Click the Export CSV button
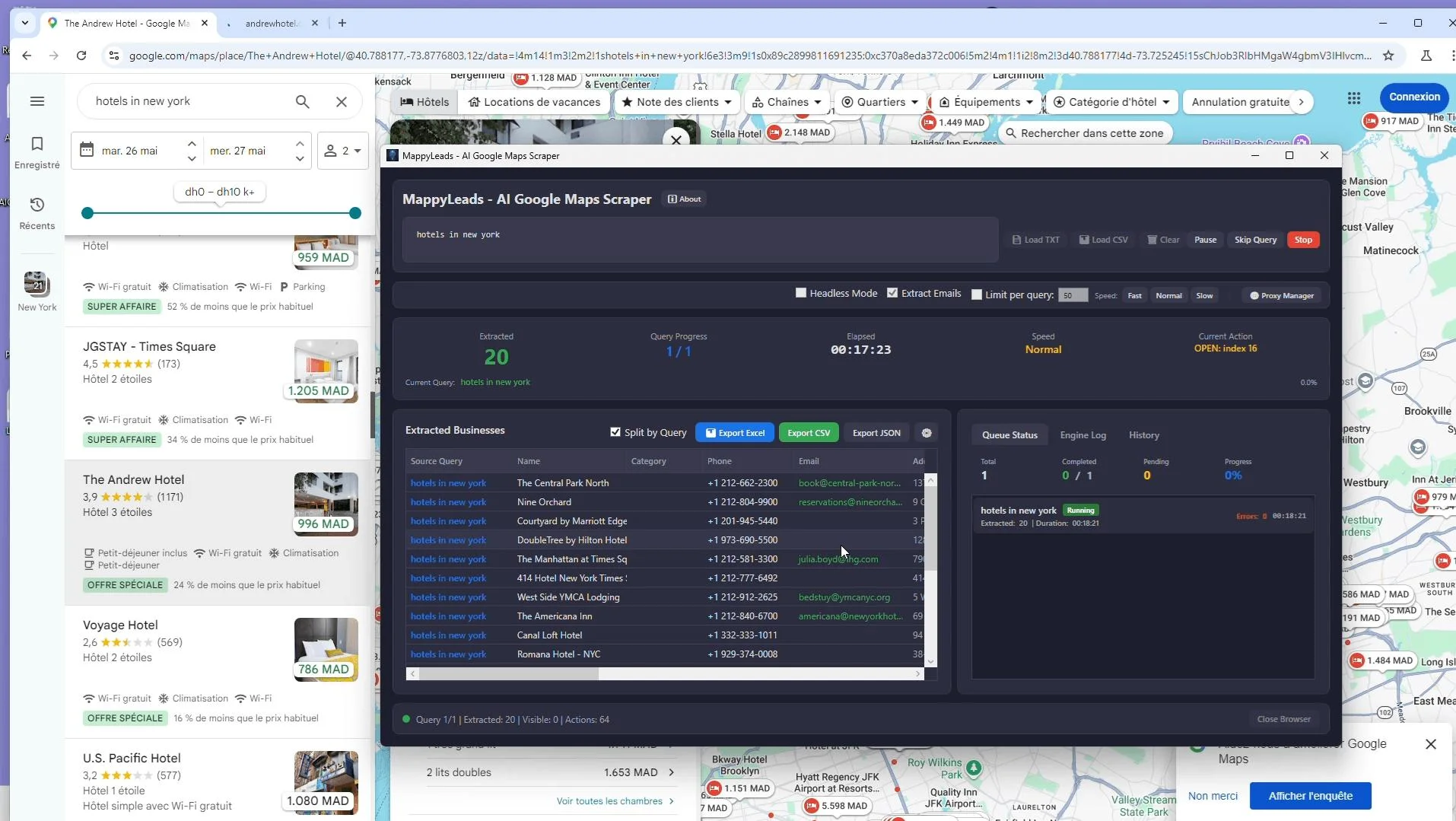The image size is (1456, 821). [x=809, y=433]
